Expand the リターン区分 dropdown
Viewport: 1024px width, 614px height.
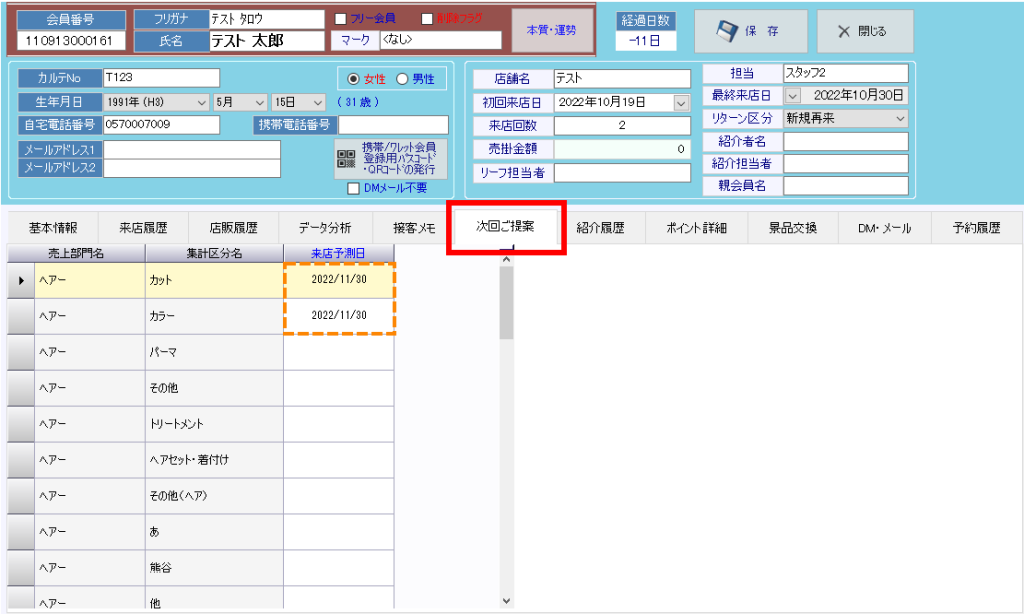click(899, 118)
